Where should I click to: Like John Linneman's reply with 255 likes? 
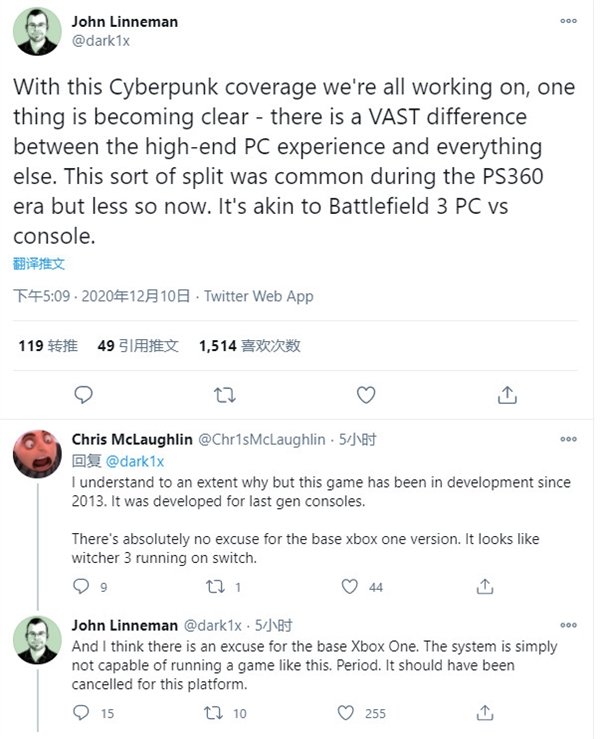(x=346, y=713)
